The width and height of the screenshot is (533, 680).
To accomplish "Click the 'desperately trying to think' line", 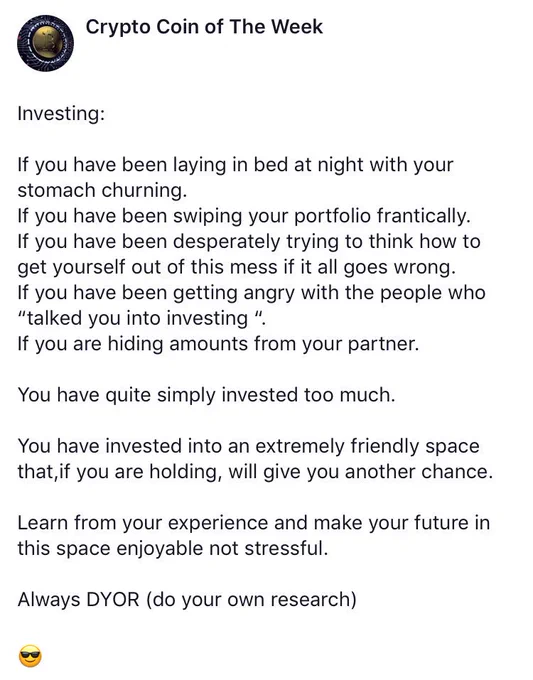I will [x=249, y=242].
